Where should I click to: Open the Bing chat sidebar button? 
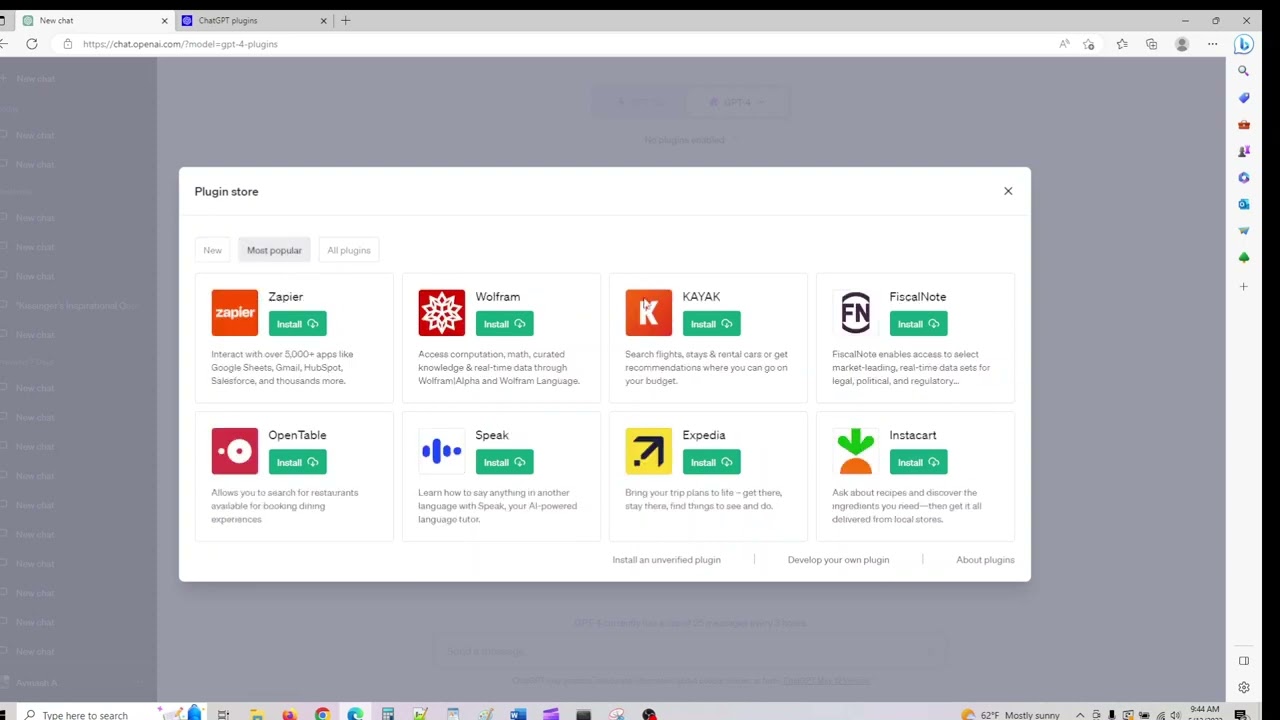click(x=1244, y=44)
